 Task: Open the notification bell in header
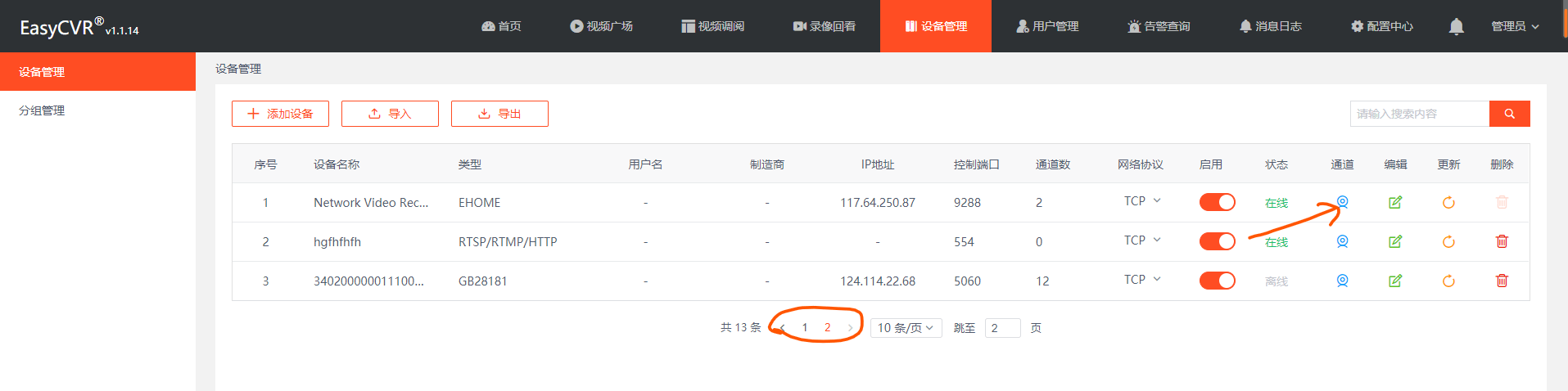1456,26
